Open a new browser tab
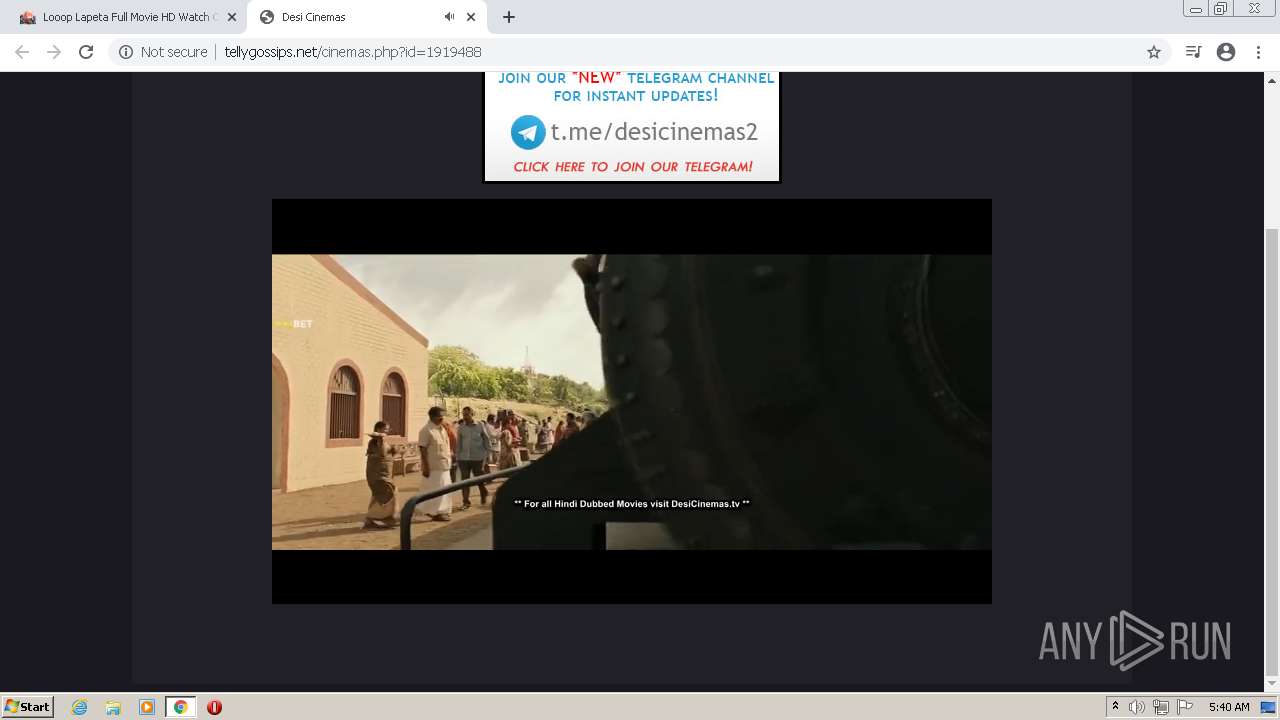 [x=508, y=17]
